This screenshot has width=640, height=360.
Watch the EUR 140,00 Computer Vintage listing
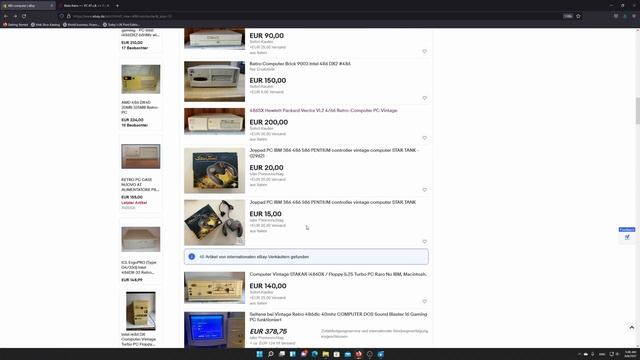(424, 302)
